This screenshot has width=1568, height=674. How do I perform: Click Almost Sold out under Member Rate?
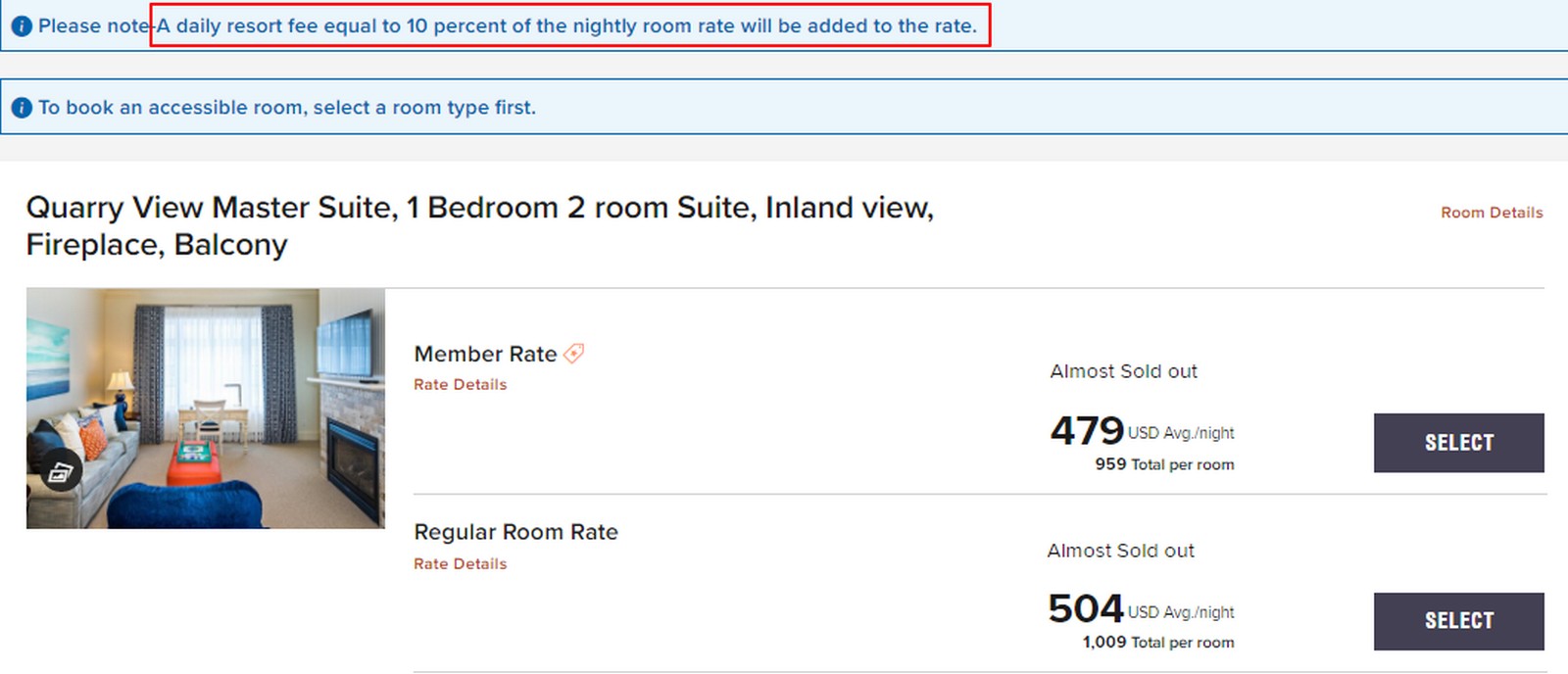[x=1123, y=371]
